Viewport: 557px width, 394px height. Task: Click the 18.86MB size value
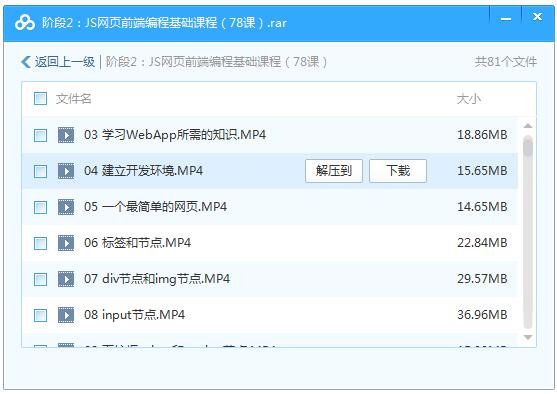point(482,135)
